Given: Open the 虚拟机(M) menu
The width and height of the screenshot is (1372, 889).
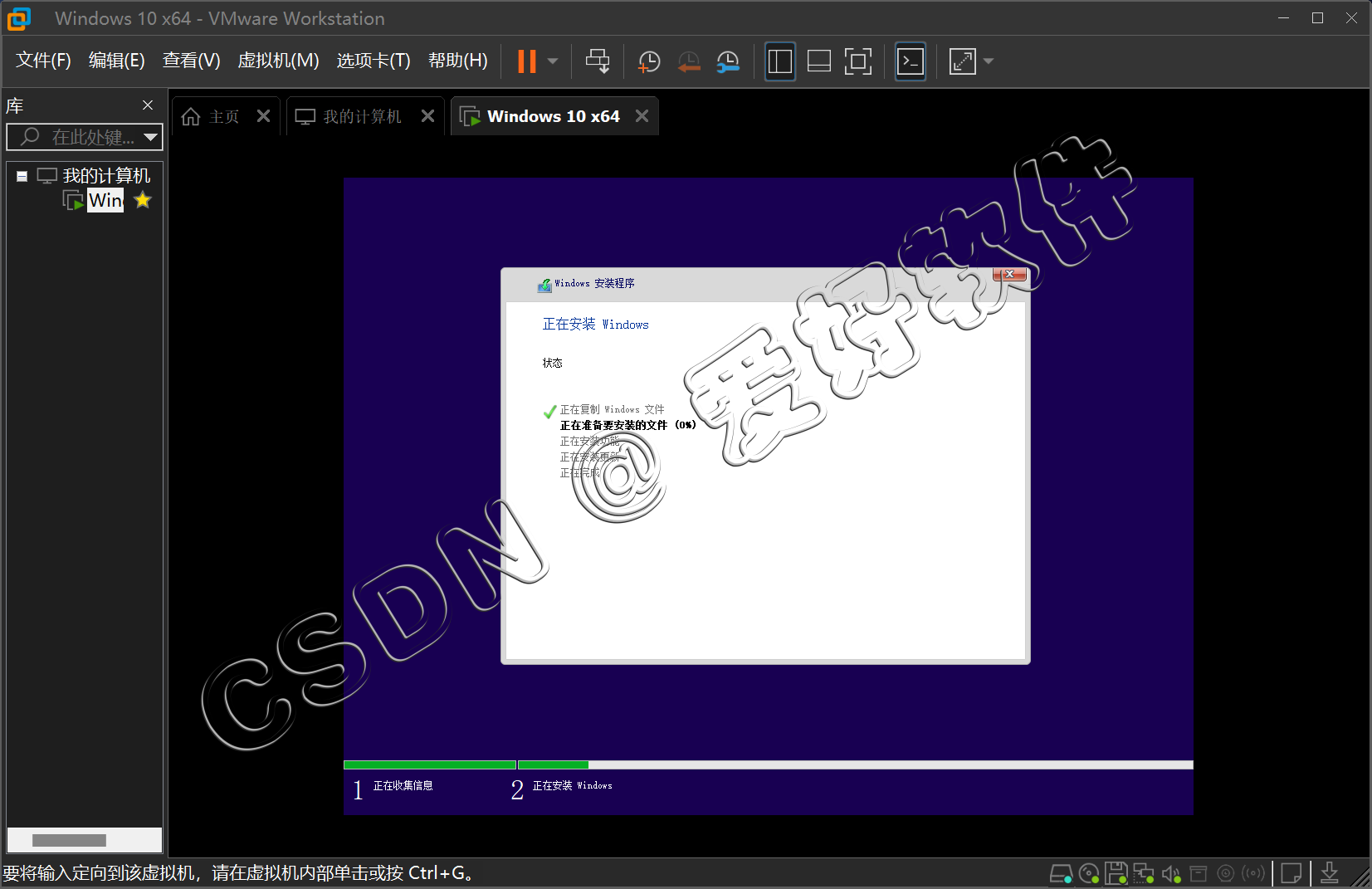Looking at the screenshot, I should [x=278, y=61].
